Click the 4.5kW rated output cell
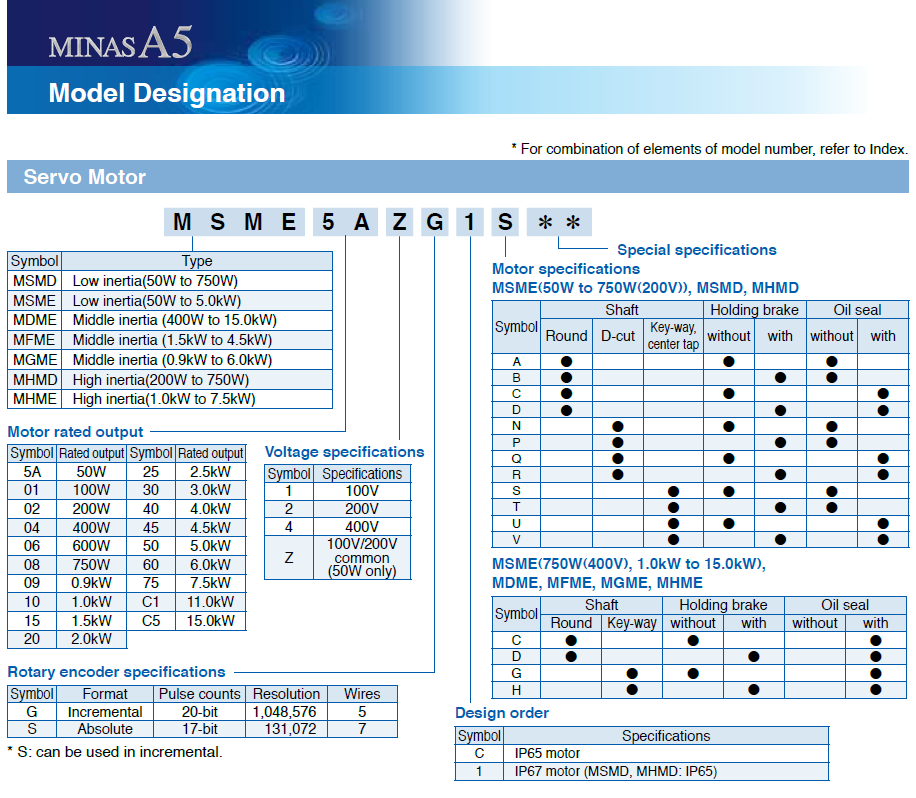Screen dimensions: 916x798 210,528
